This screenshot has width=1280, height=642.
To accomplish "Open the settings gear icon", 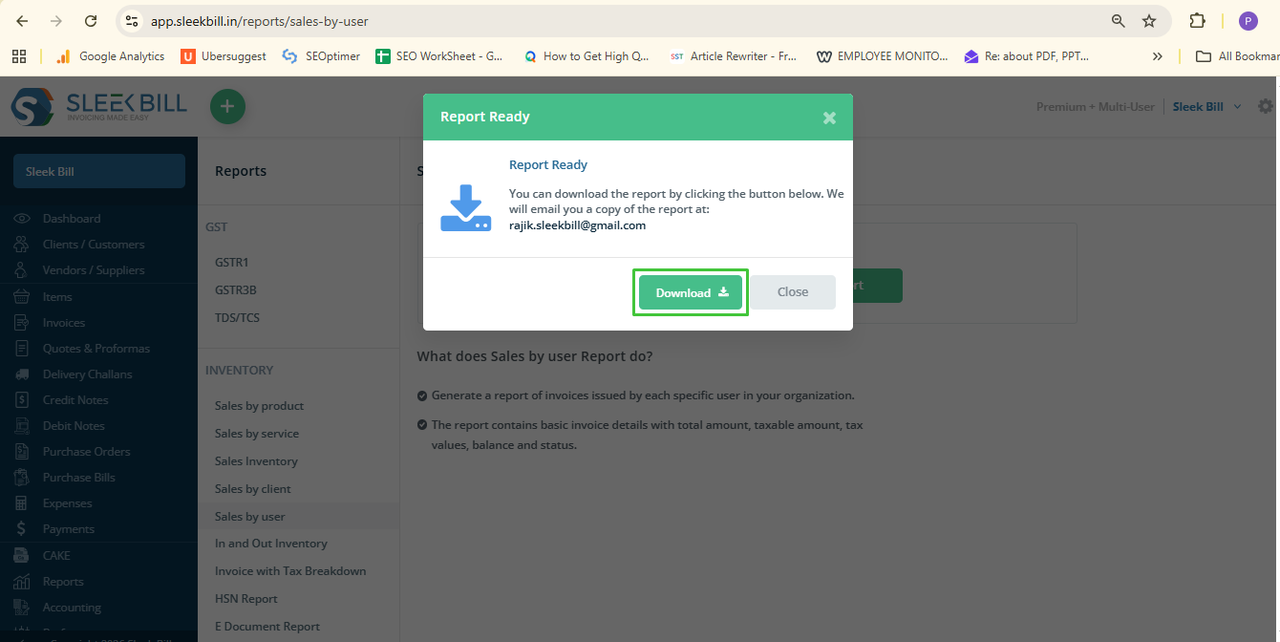I will pyautogui.click(x=1266, y=106).
